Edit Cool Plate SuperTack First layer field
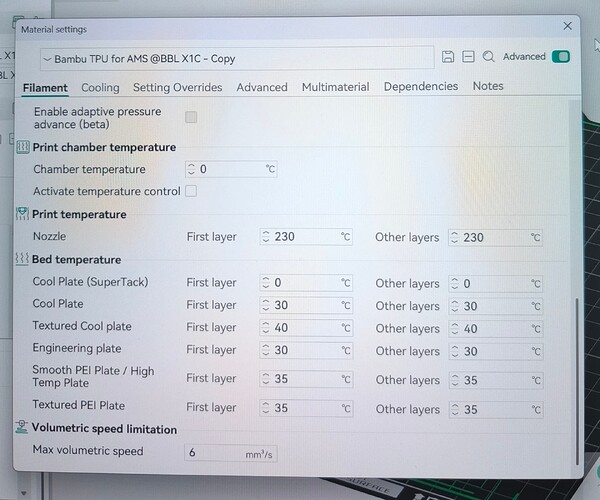600x500 pixels. [x=306, y=283]
